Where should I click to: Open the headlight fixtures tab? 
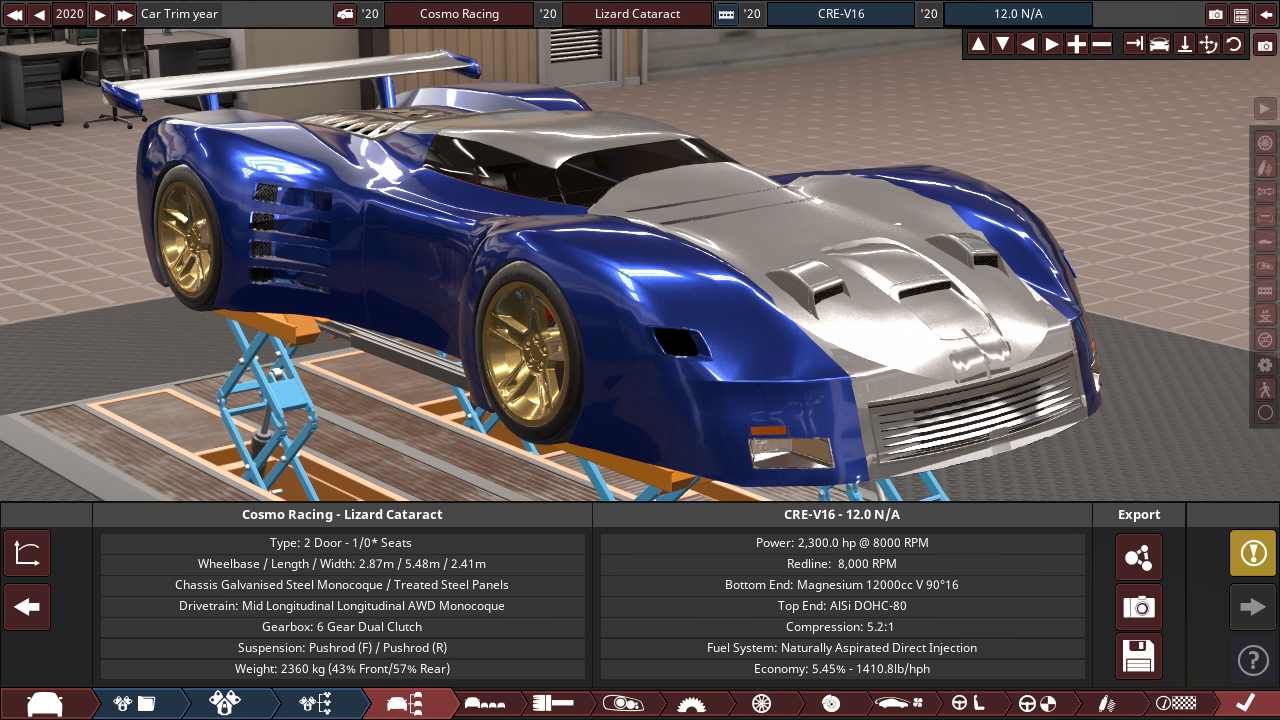tap(622, 704)
